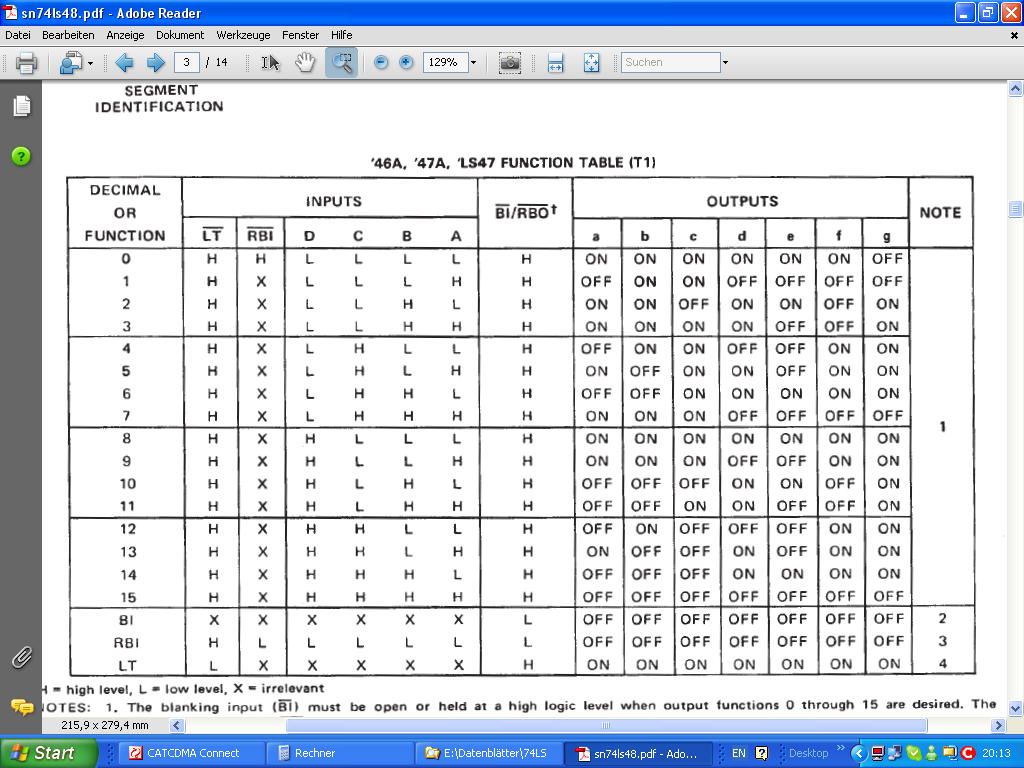Click the RBI input column header

[x=260, y=235]
